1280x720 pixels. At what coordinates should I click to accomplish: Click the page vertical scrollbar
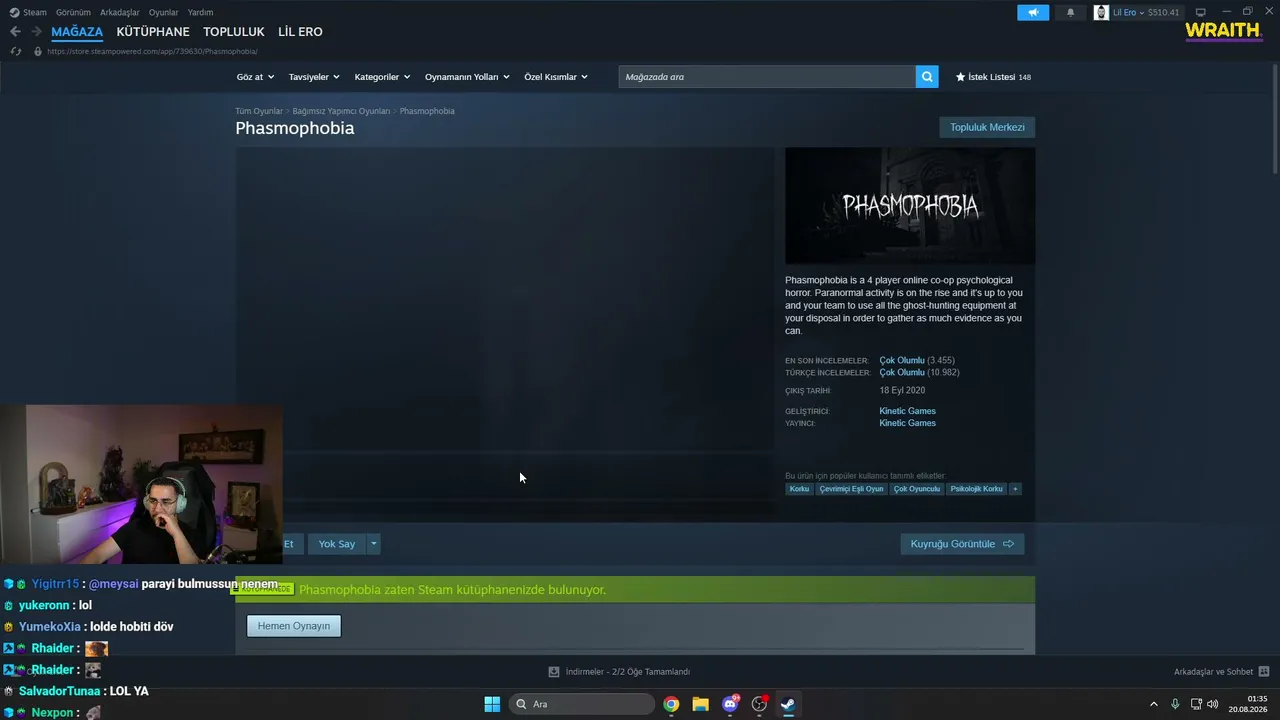pyautogui.click(x=1275, y=120)
